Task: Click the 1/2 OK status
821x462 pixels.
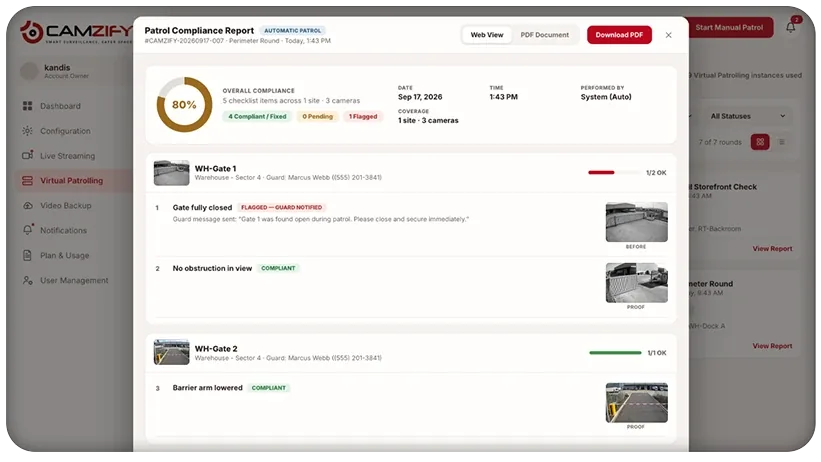Action: click(656, 172)
